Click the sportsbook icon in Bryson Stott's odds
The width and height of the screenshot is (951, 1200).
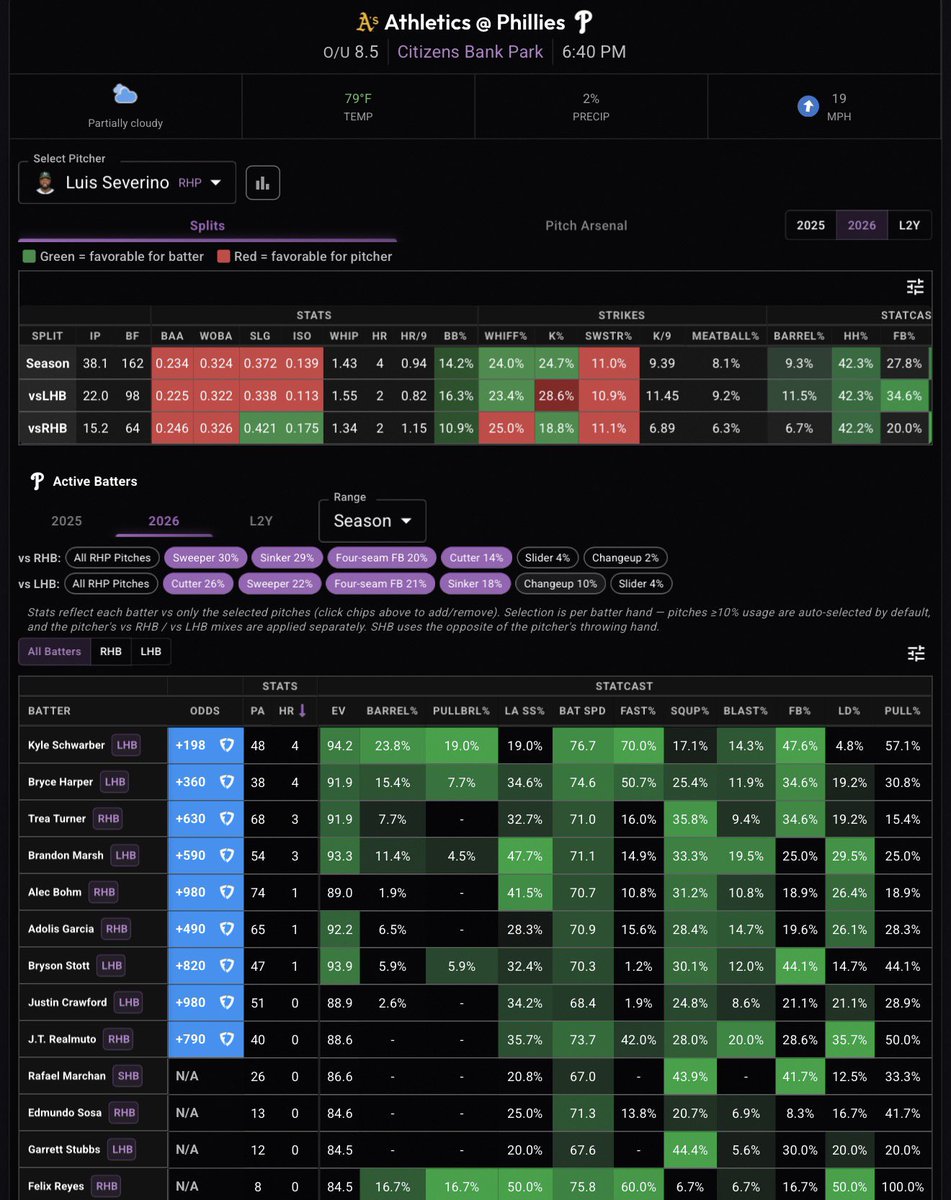(x=226, y=966)
